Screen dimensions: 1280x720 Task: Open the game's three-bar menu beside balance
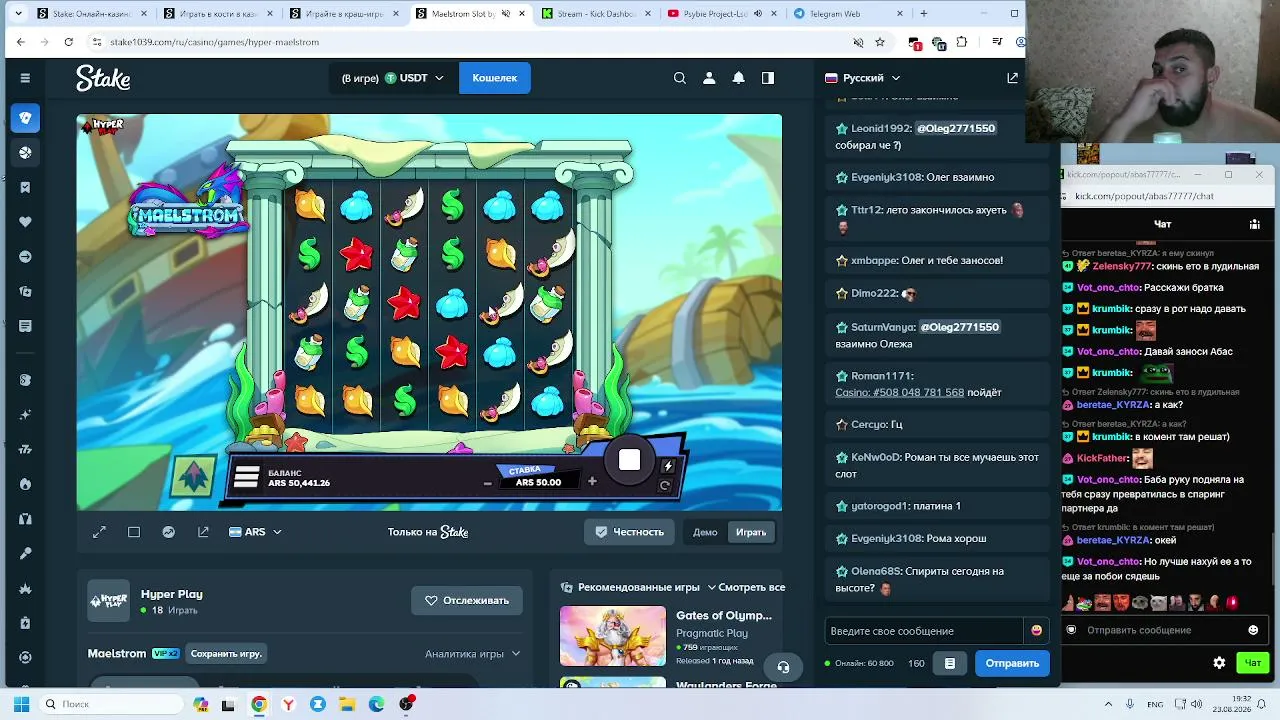click(246, 478)
